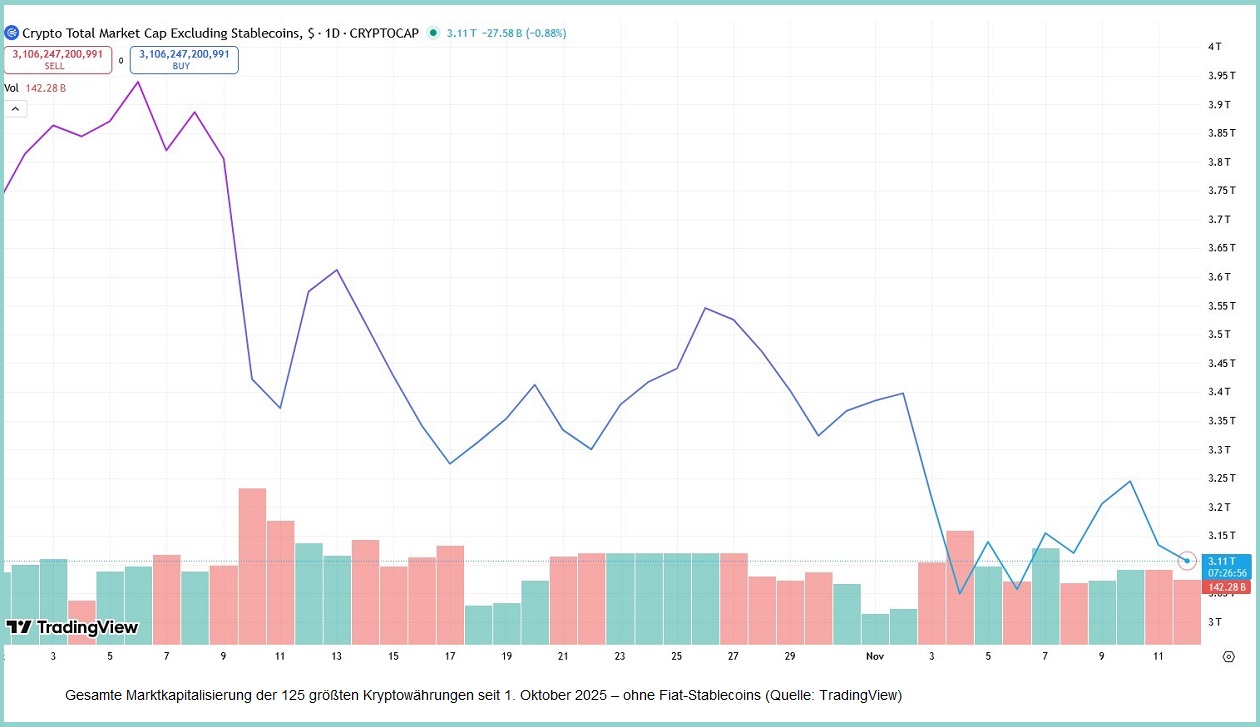Click the red 142.28 B volume label
The width and height of the screenshot is (1260, 727).
[1227, 587]
